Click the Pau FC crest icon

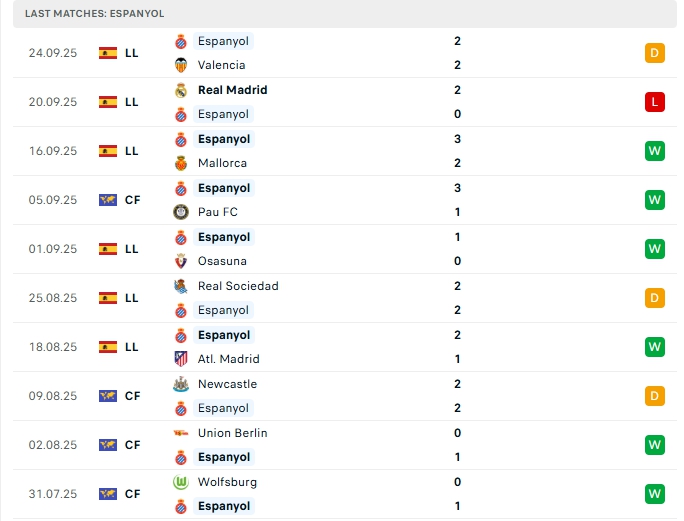pyautogui.click(x=181, y=212)
